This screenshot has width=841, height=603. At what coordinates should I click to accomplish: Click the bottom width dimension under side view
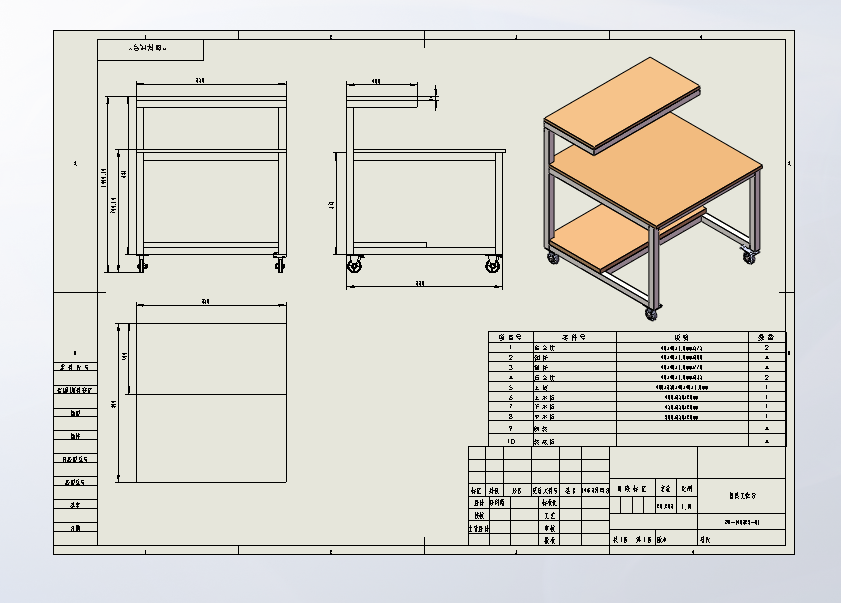tap(420, 284)
